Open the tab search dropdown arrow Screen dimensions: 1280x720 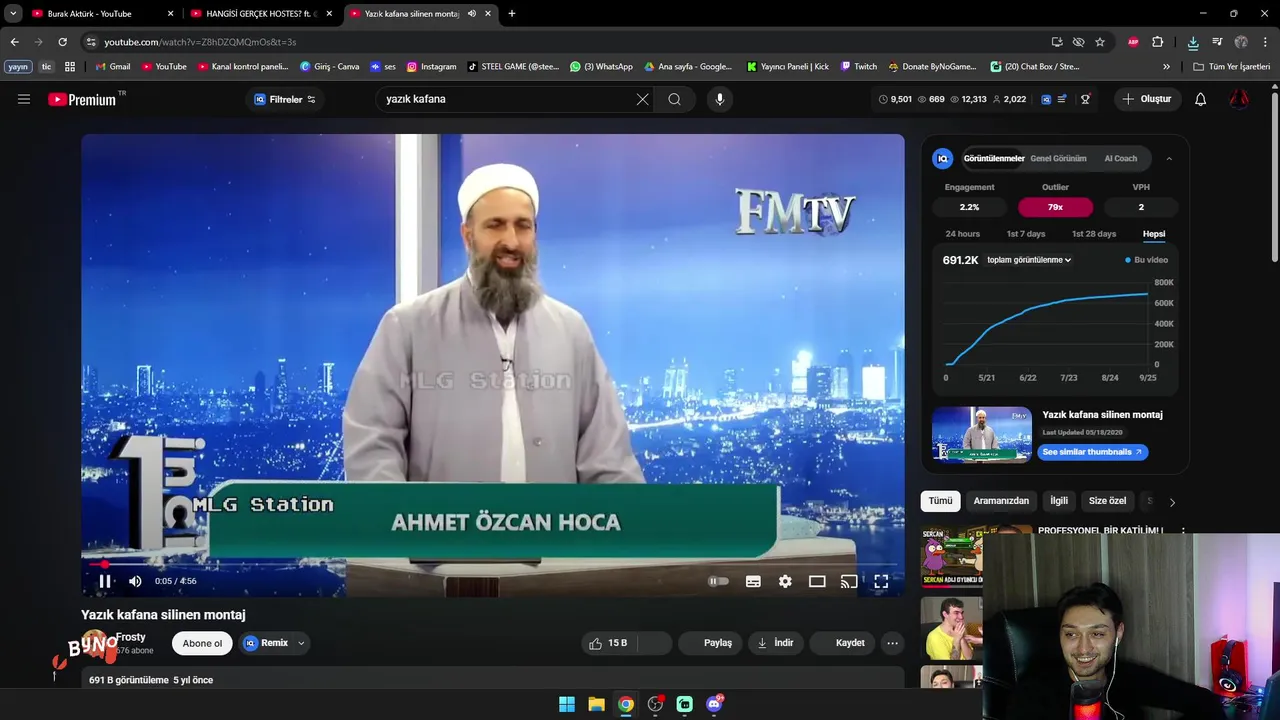(x=13, y=14)
